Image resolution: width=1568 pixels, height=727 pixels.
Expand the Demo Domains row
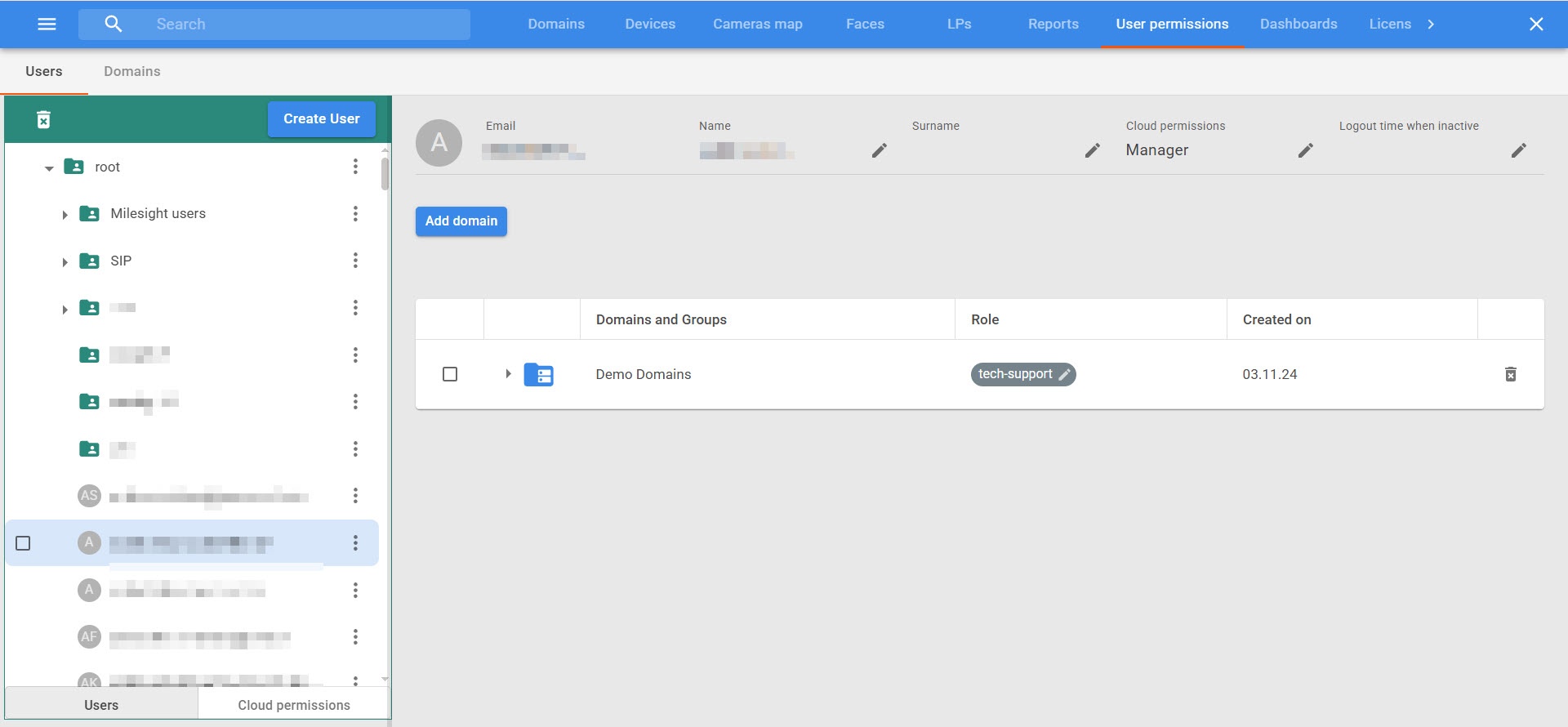(508, 374)
